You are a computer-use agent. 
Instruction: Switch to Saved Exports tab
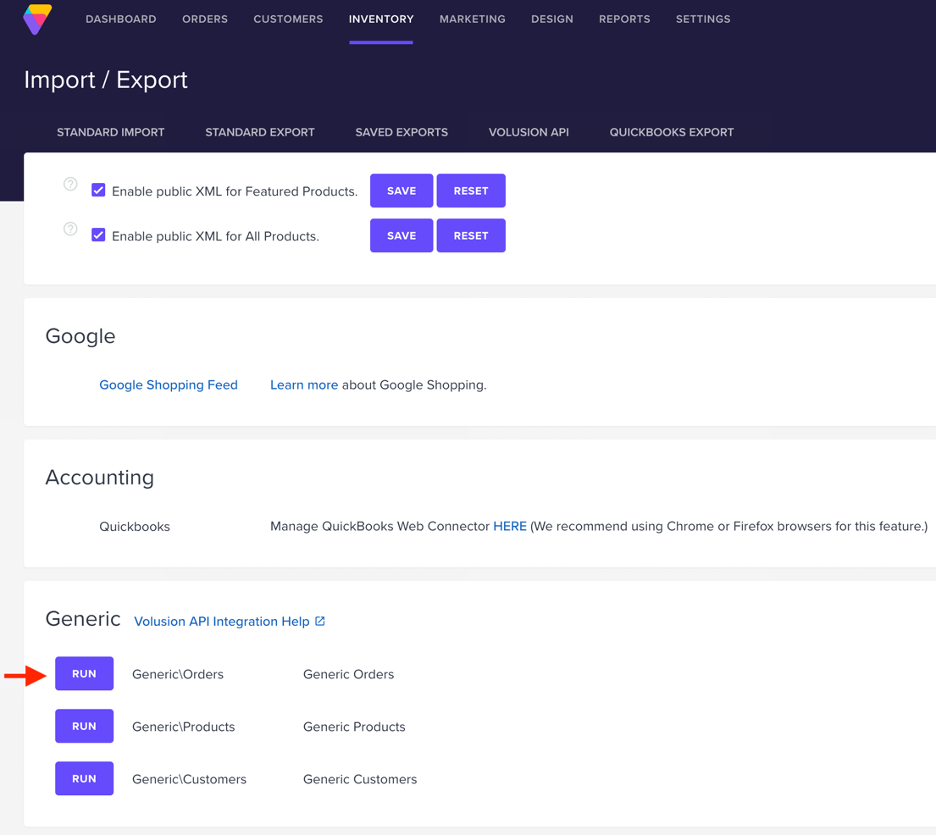point(401,132)
